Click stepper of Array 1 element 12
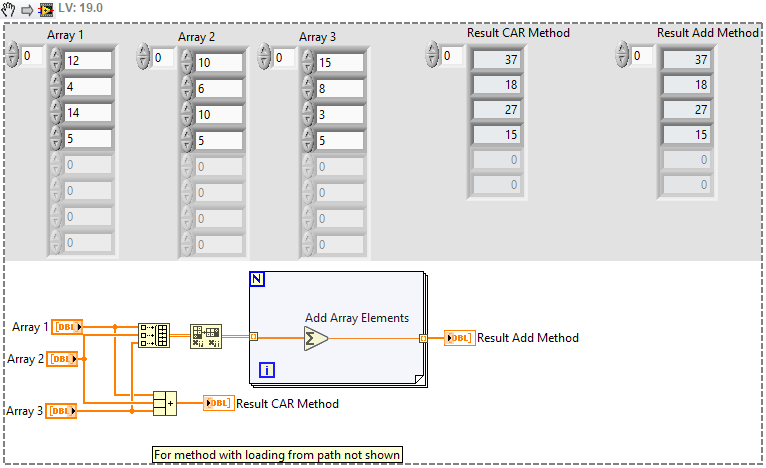766x468 pixels. tap(56, 61)
